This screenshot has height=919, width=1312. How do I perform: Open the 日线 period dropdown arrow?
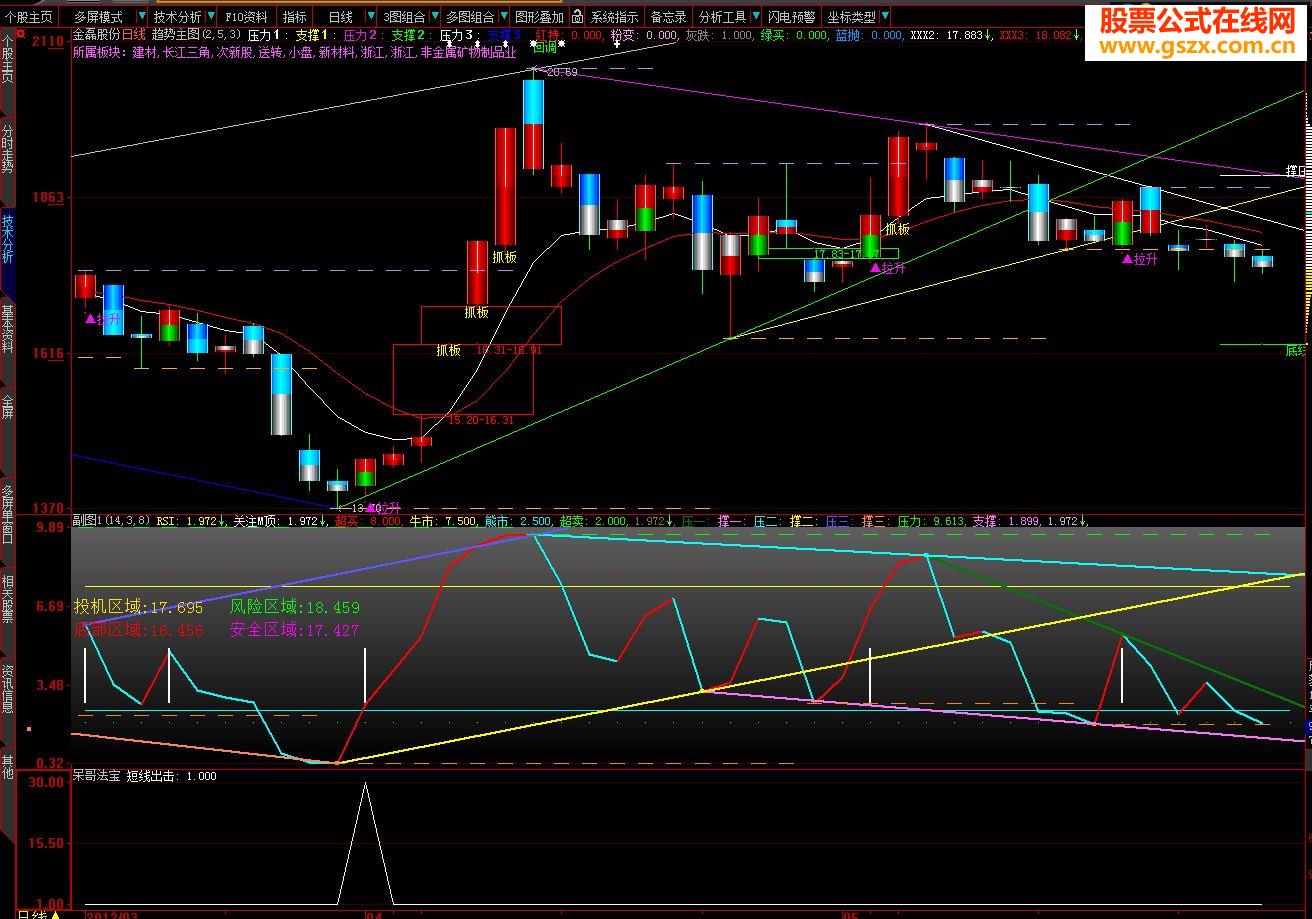coord(371,17)
